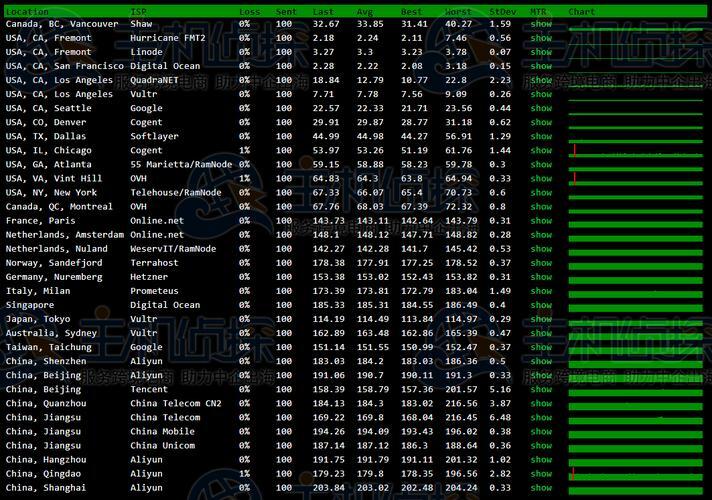Open 'show' for France, Paris Online.net

(x=541, y=221)
